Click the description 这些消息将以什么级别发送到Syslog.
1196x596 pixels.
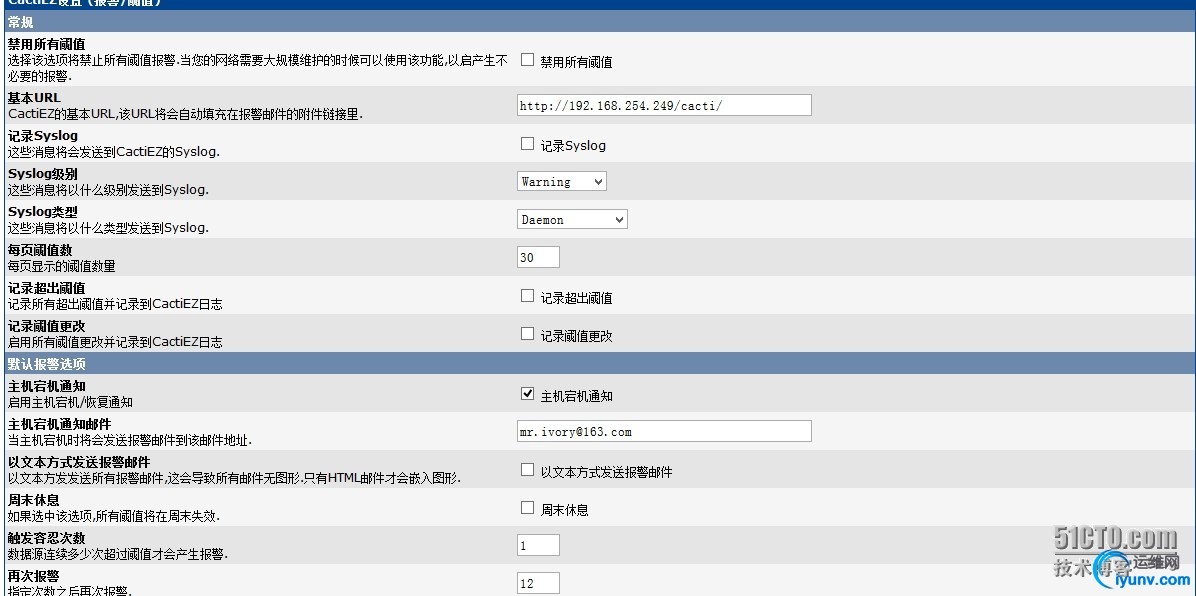click(x=108, y=189)
